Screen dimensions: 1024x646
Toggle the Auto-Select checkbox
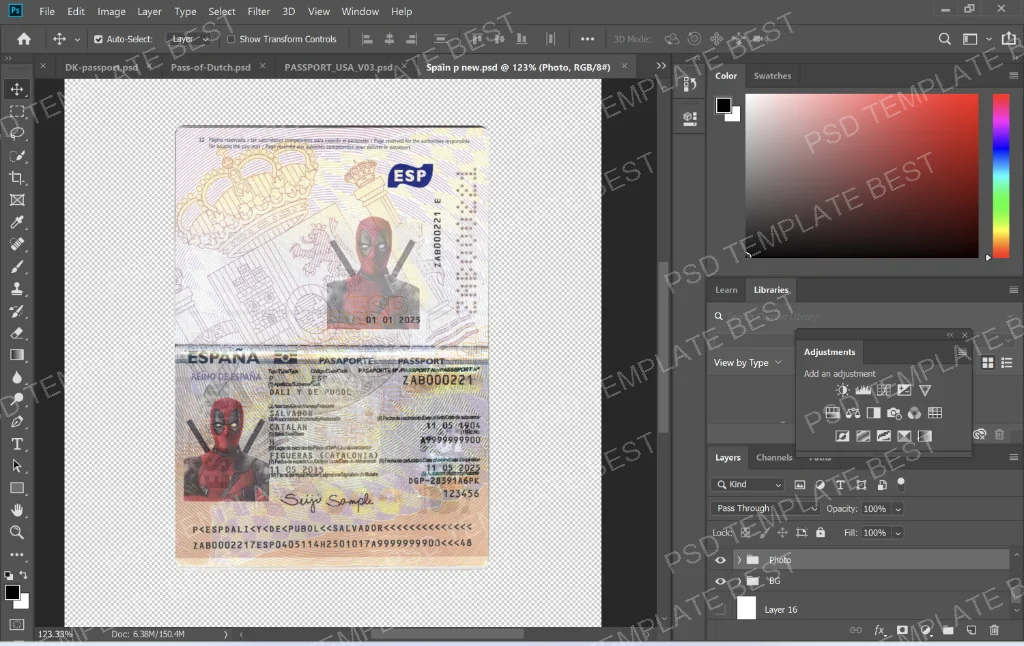click(98, 39)
